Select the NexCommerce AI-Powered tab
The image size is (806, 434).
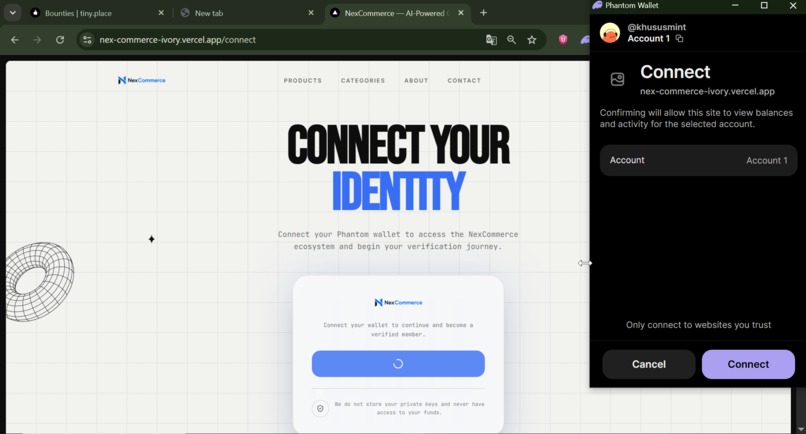pos(396,13)
